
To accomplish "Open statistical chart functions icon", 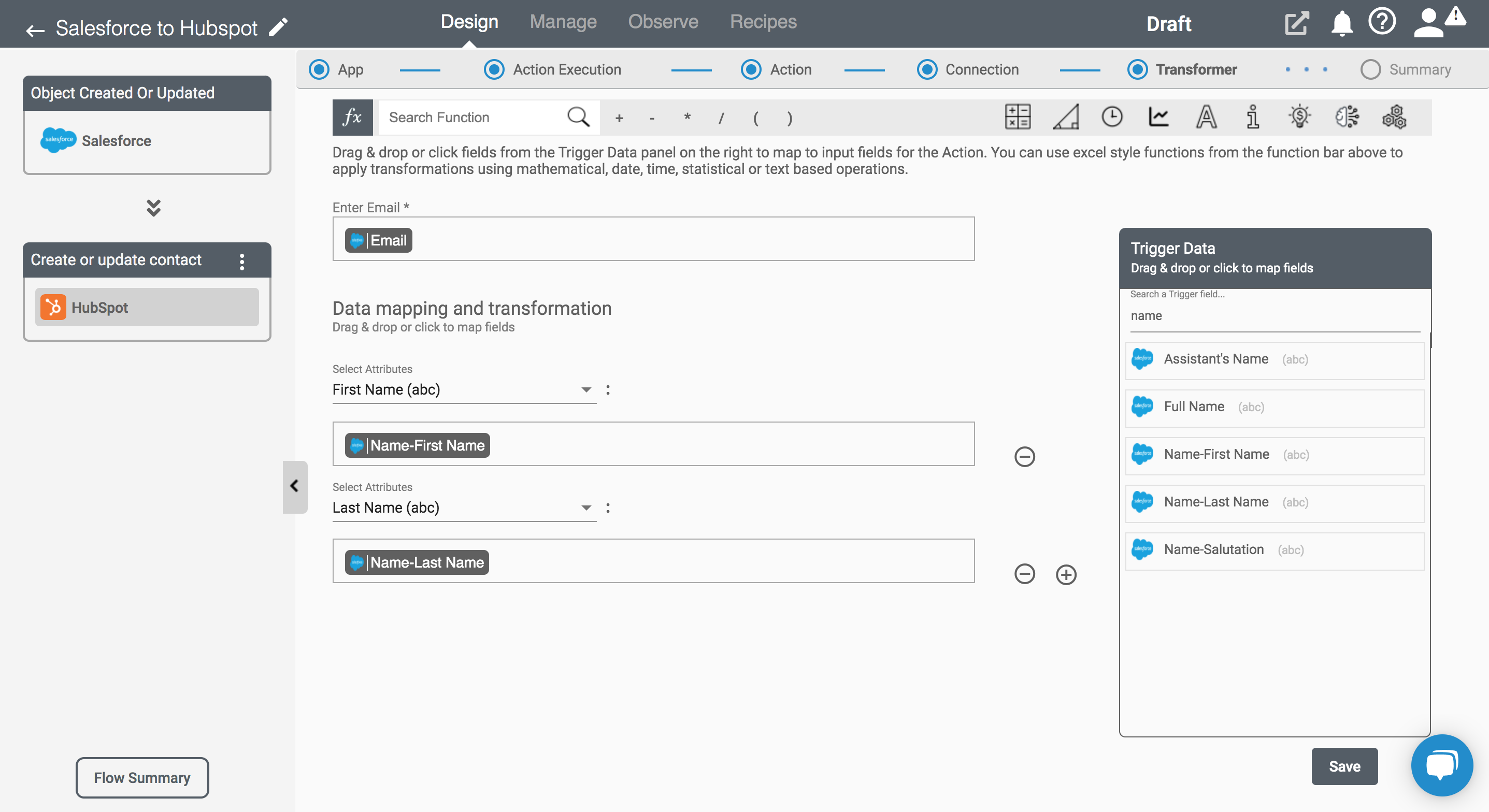I will pyautogui.click(x=1158, y=117).
